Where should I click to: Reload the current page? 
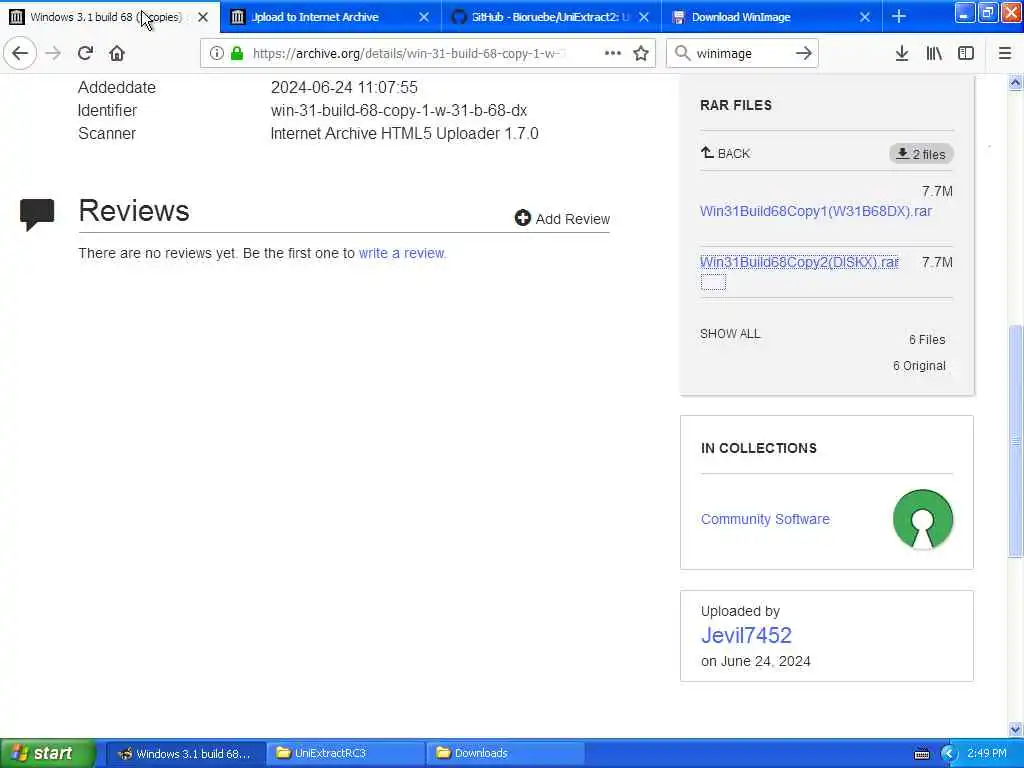point(85,53)
